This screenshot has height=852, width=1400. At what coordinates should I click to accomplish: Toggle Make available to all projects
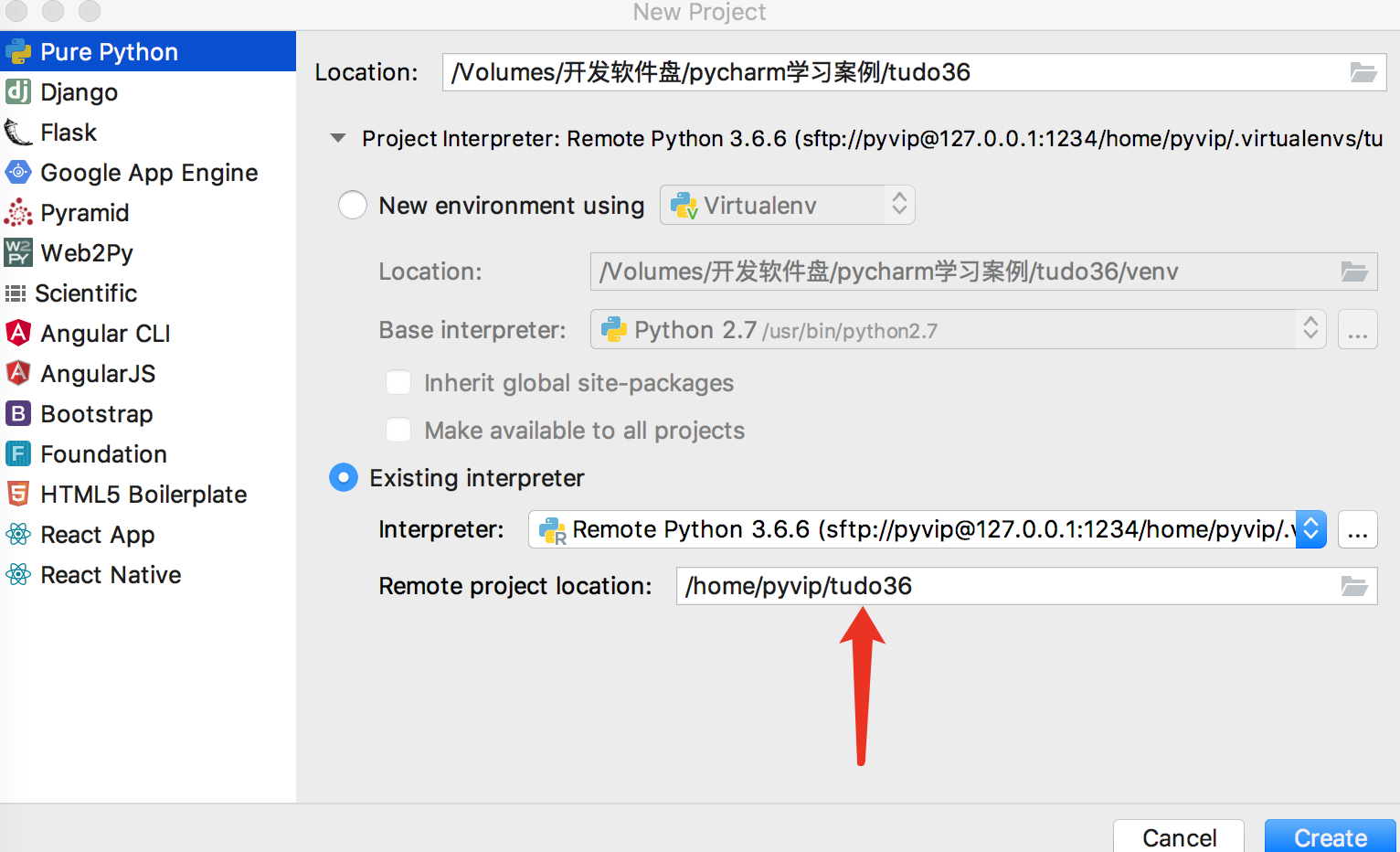pyautogui.click(x=398, y=430)
